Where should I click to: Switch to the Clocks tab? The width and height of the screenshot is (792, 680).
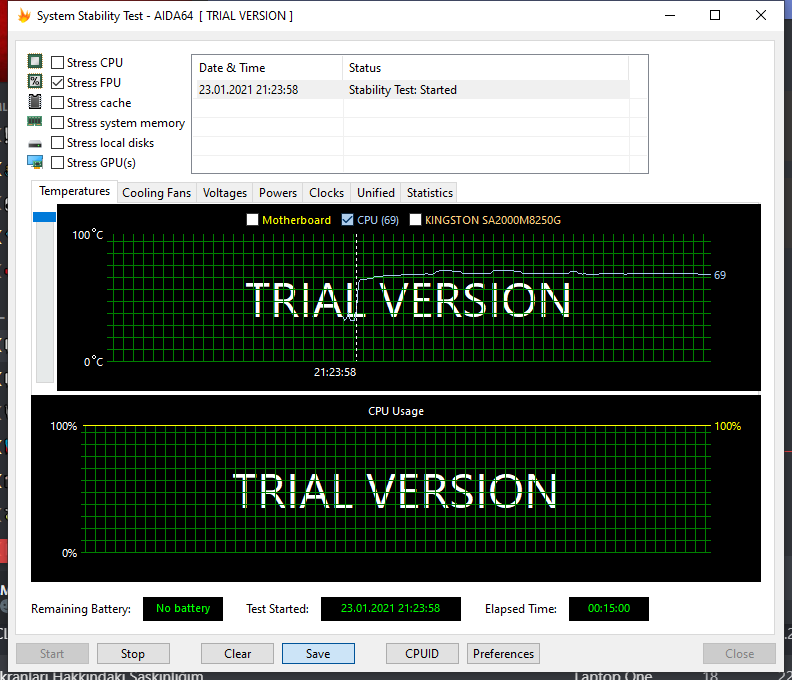326,193
